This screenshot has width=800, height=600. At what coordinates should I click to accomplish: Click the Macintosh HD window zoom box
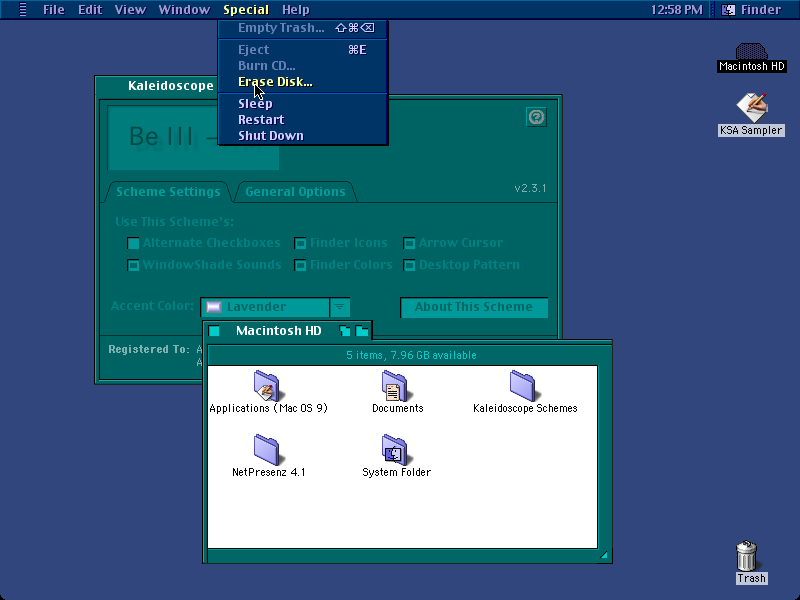tap(344, 331)
